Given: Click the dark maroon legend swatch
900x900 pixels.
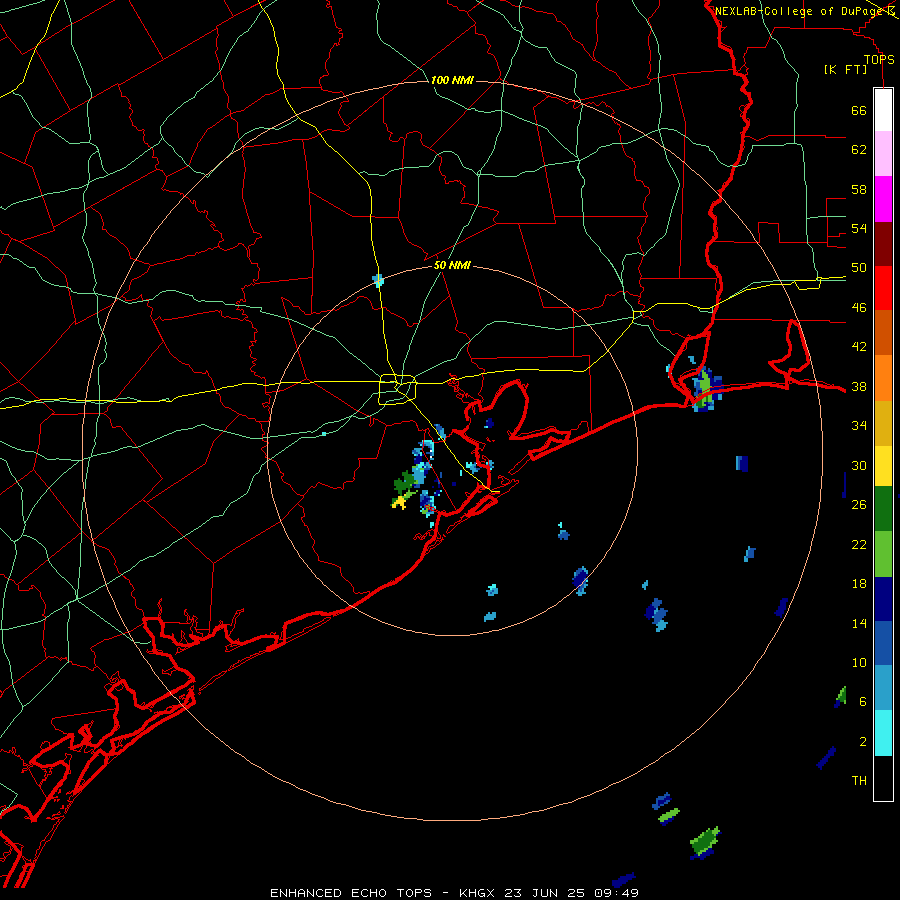Looking at the screenshot, I should pos(883,244).
